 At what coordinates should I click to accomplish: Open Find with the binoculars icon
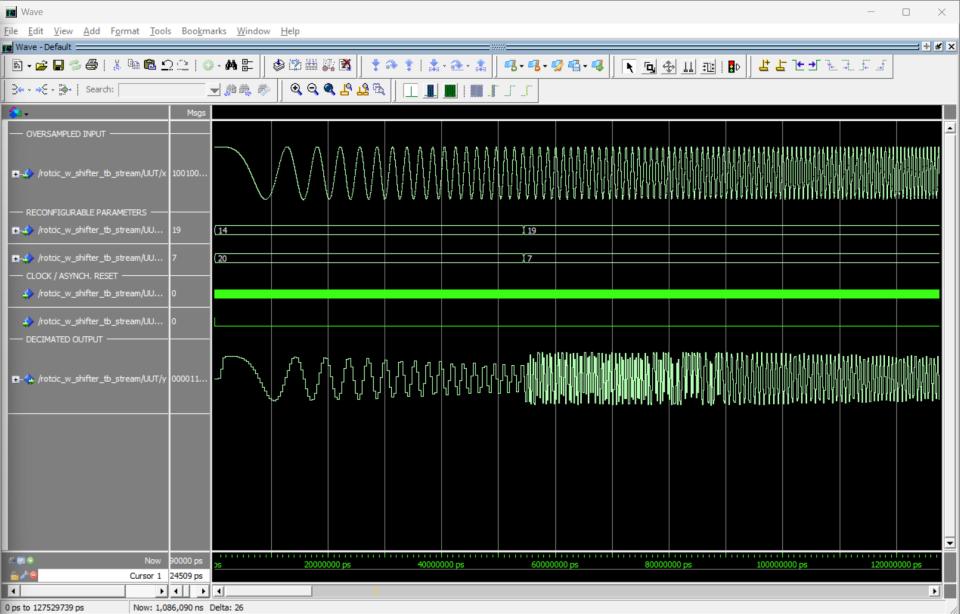pyautogui.click(x=231, y=66)
